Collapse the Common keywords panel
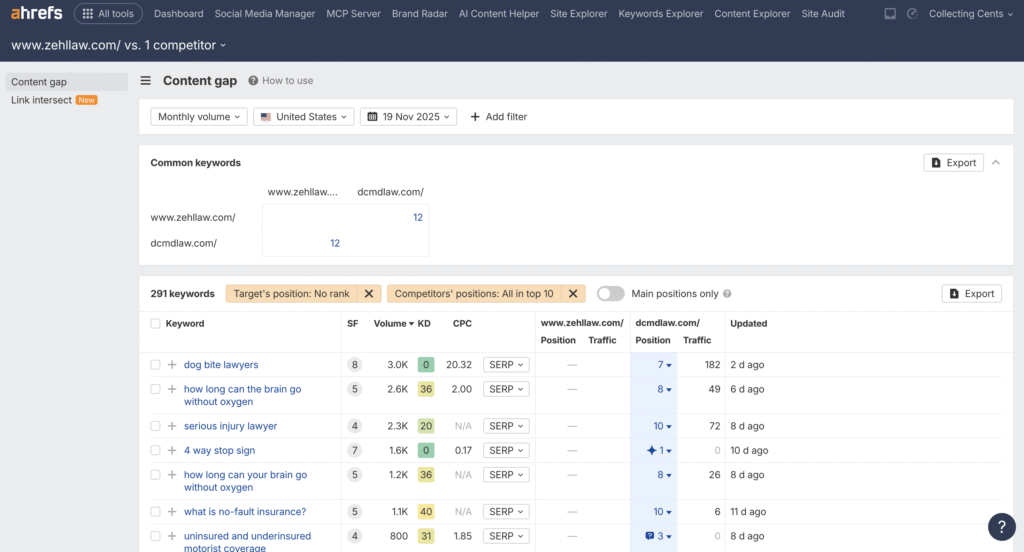1024x552 pixels. point(996,162)
